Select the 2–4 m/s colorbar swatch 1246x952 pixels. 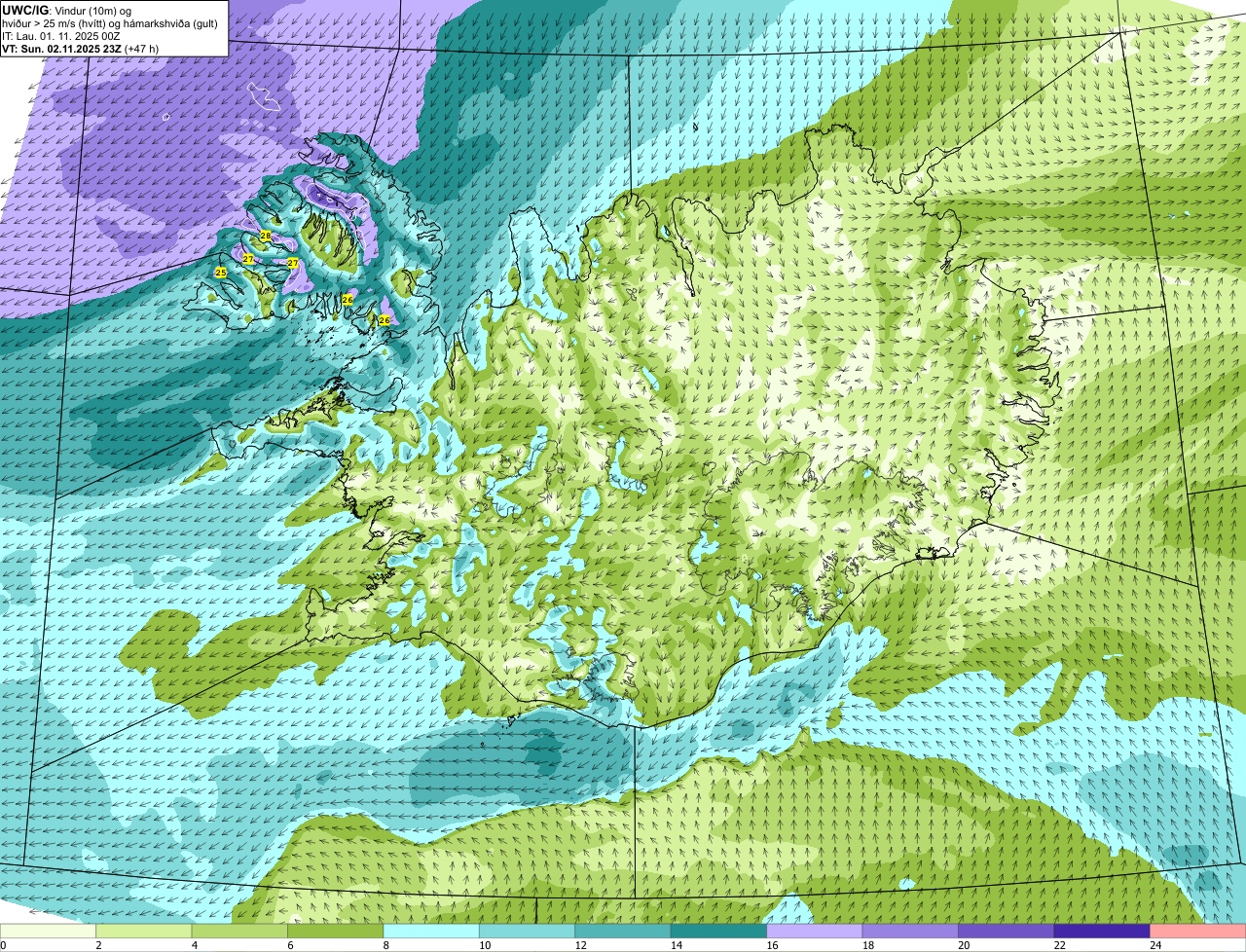tap(144, 932)
